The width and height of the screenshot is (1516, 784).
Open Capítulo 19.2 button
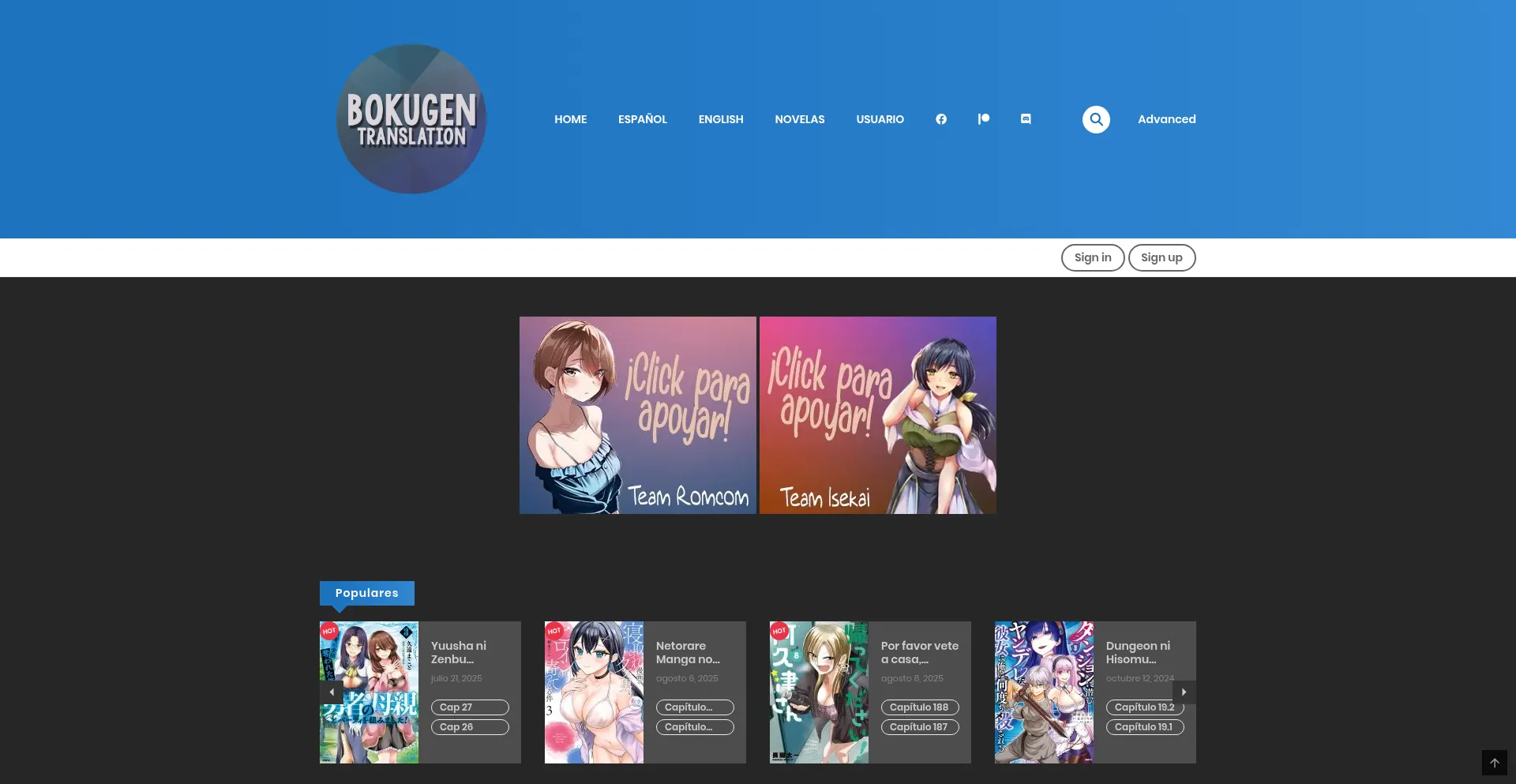[x=1145, y=707]
